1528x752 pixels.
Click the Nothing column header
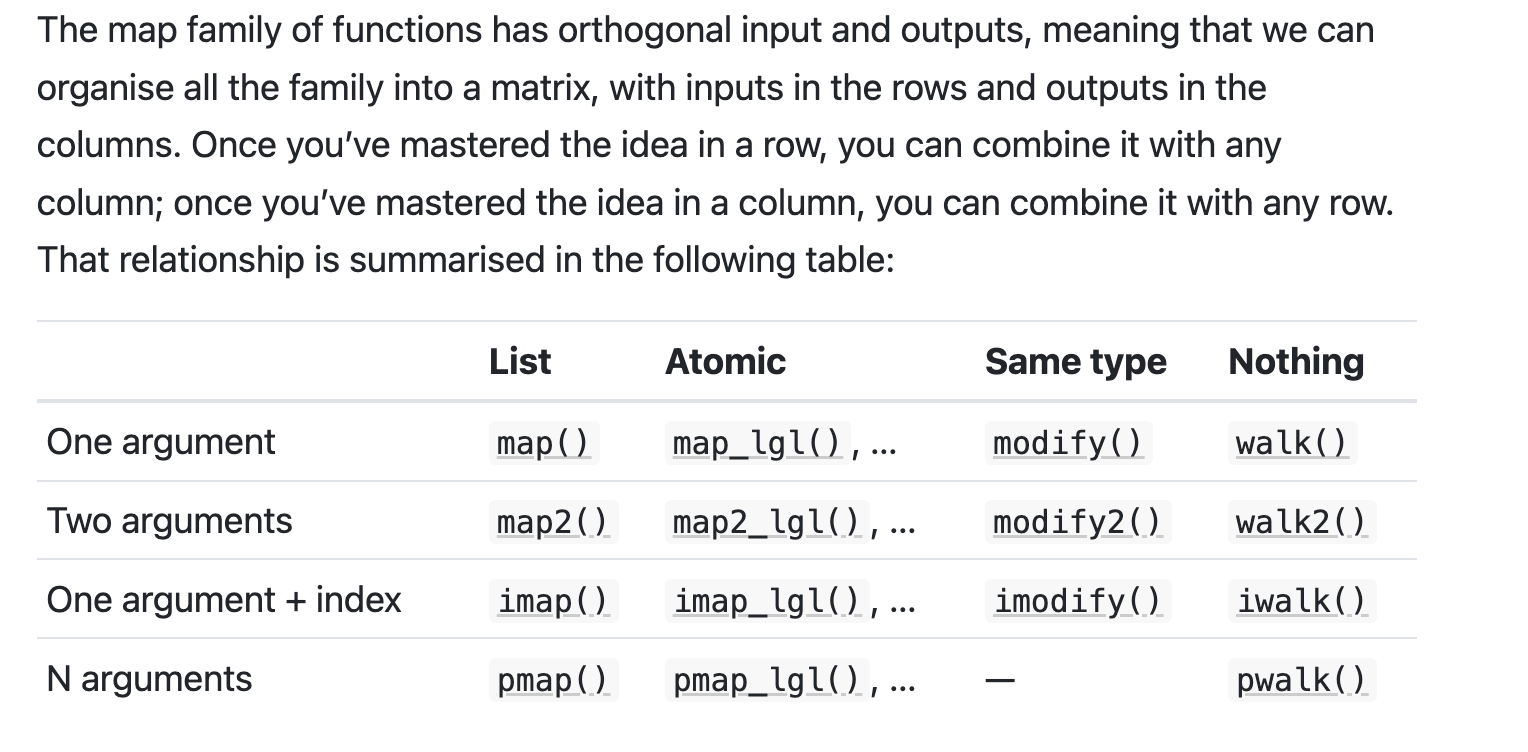pyautogui.click(x=1296, y=362)
